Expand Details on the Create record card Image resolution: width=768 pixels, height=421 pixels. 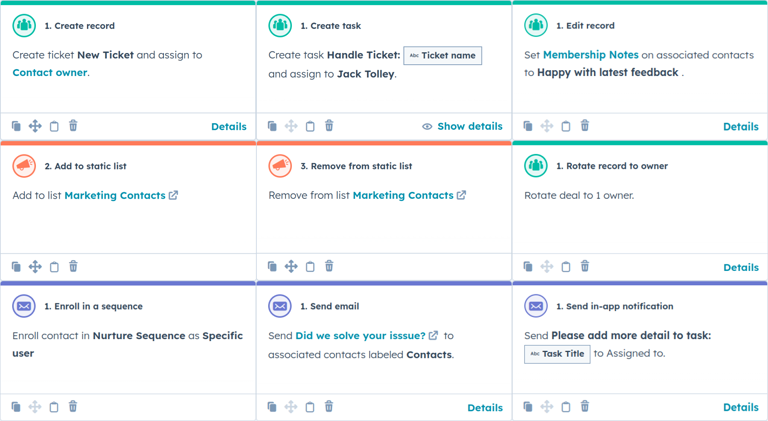[x=228, y=127]
